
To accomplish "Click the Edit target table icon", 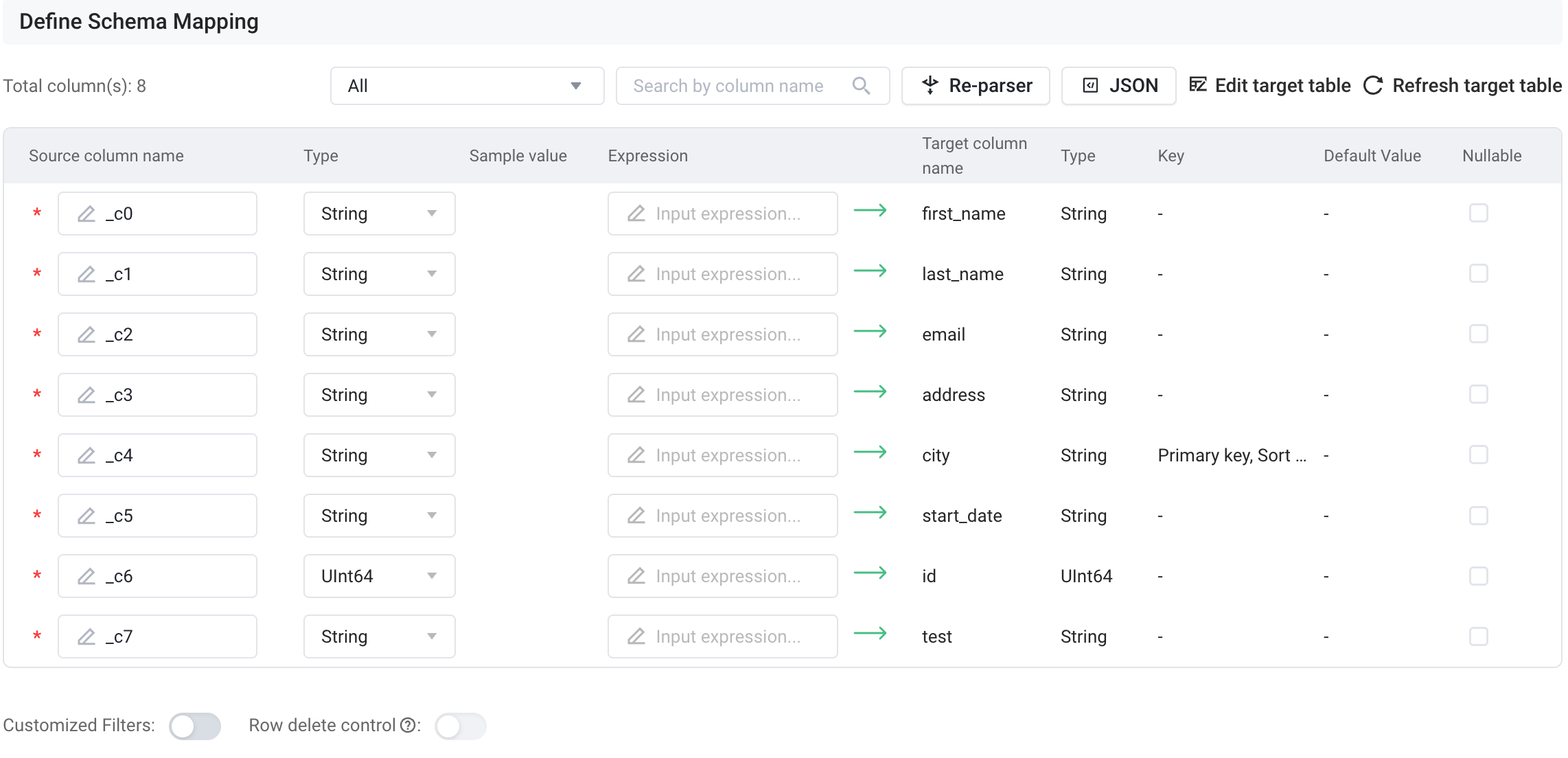I will click(1197, 85).
